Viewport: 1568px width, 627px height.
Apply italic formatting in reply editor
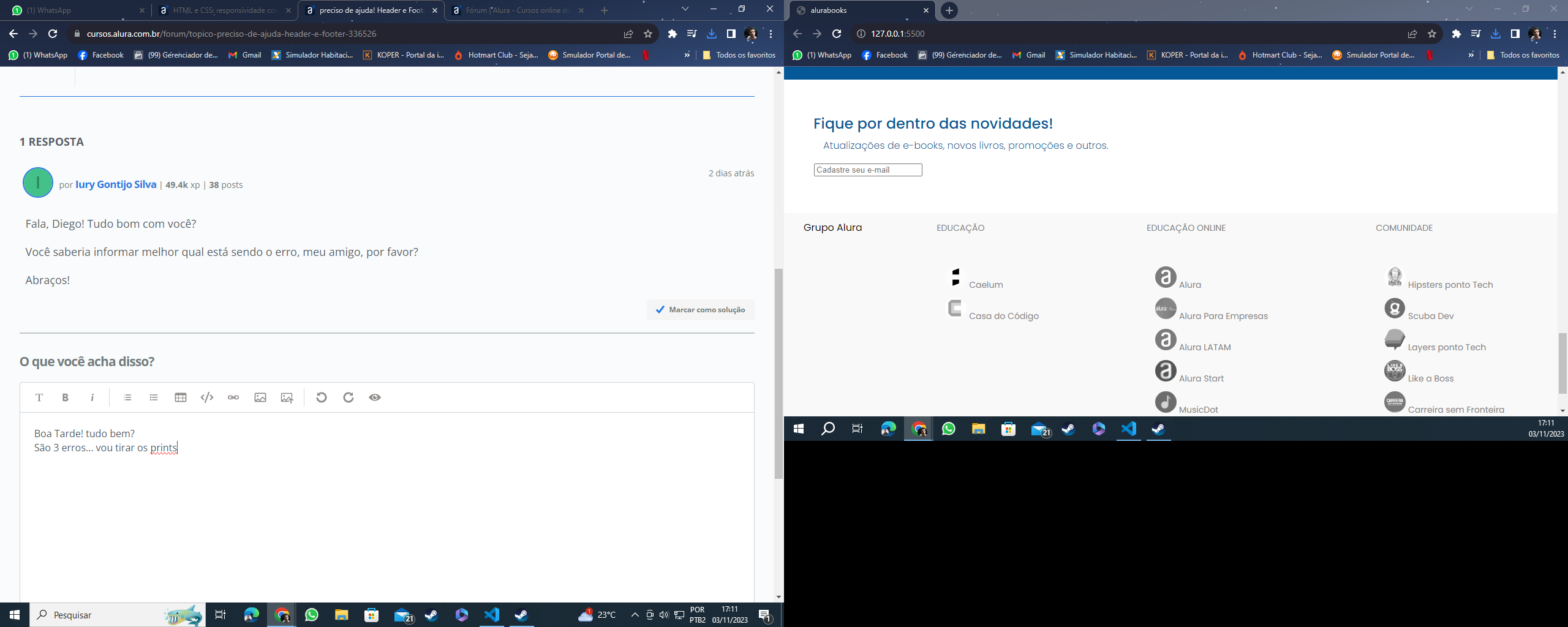pos(92,397)
